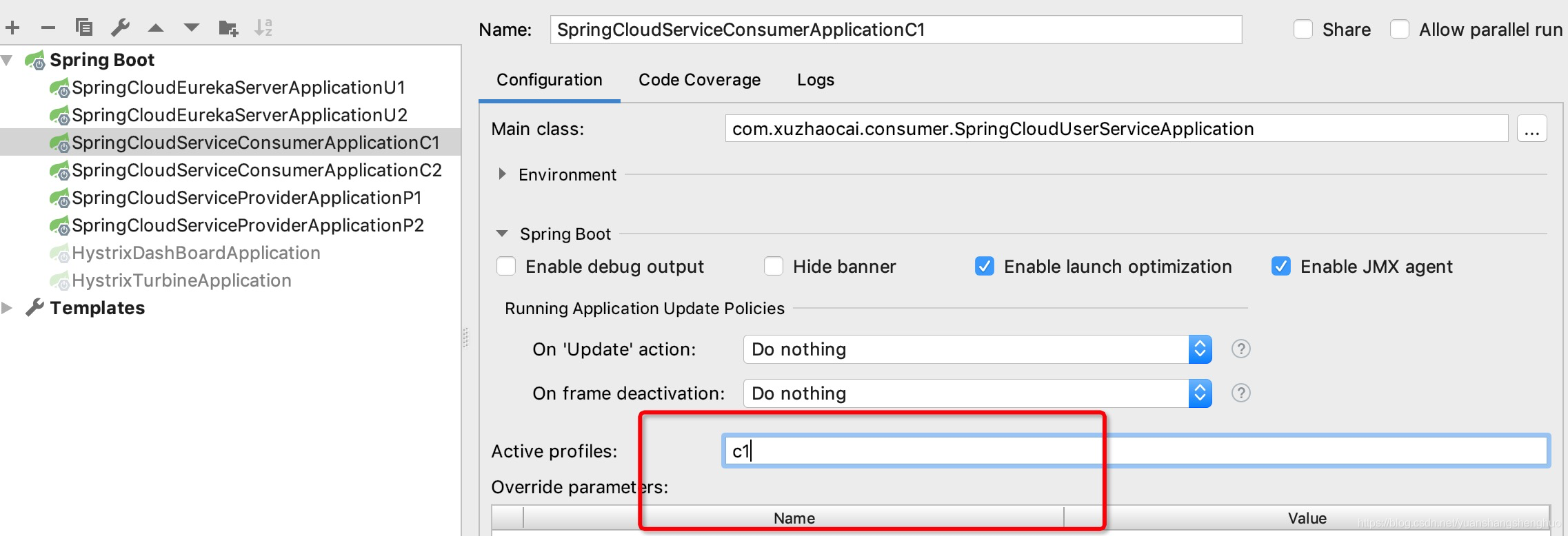Add a new run configuration with plus icon
The image size is (1568, 536).
(x=12, y=28)
